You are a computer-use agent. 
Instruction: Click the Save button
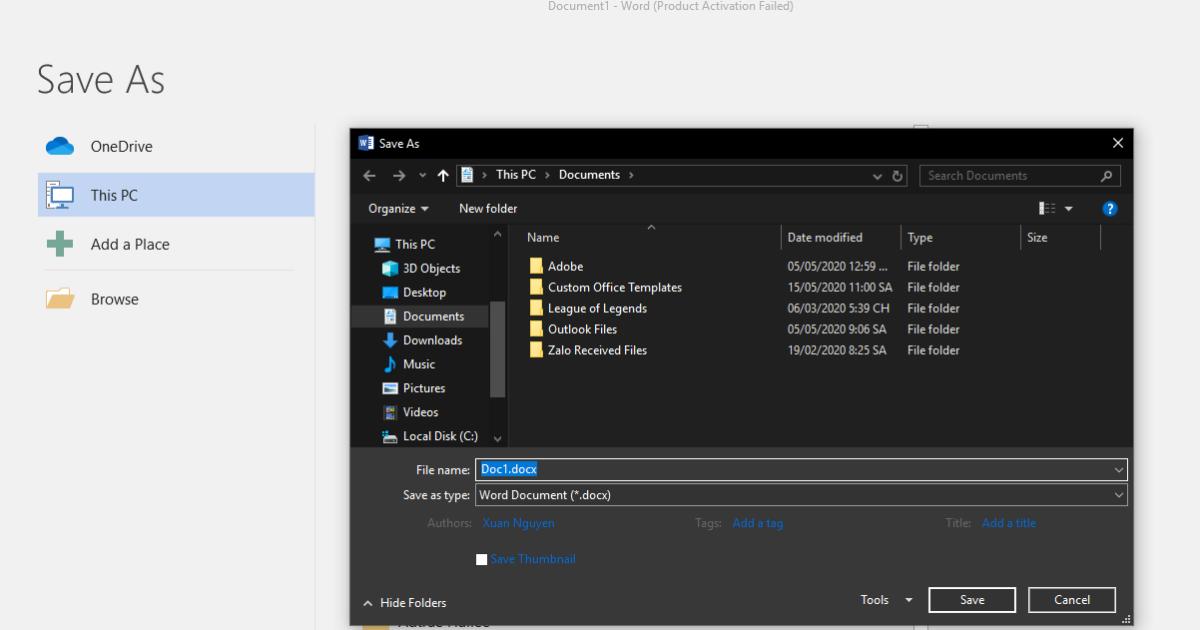coord(972,600)
